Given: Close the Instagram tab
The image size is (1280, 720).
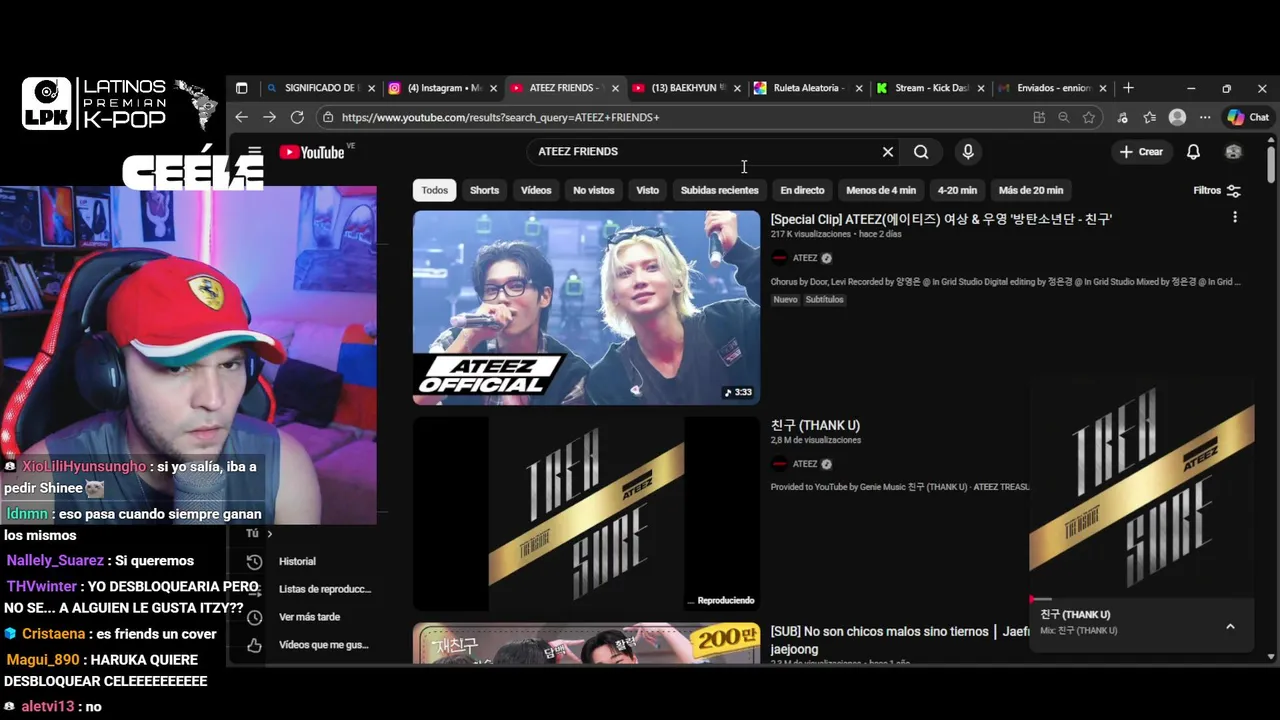Looking at the screenshot, I should 493,88.
